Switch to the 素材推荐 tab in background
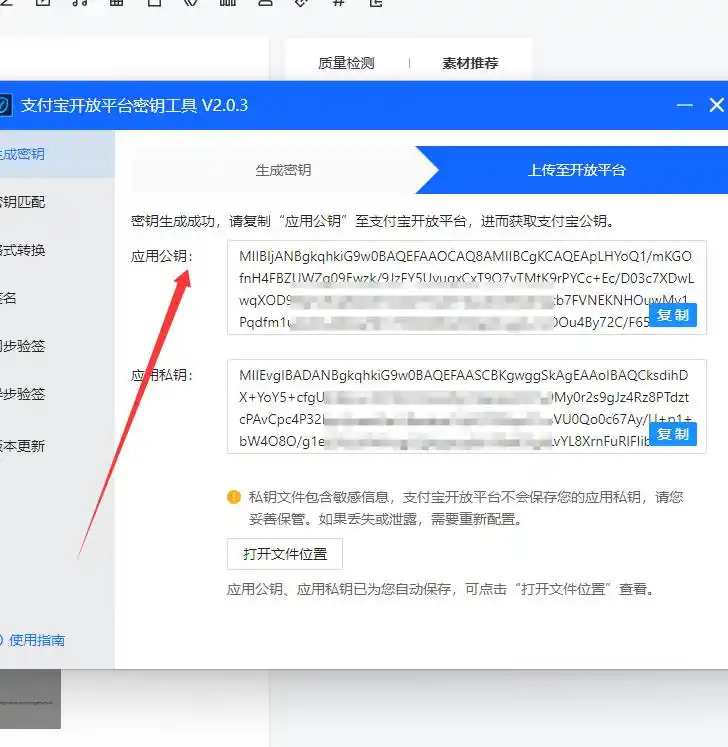 pos(470,63)
